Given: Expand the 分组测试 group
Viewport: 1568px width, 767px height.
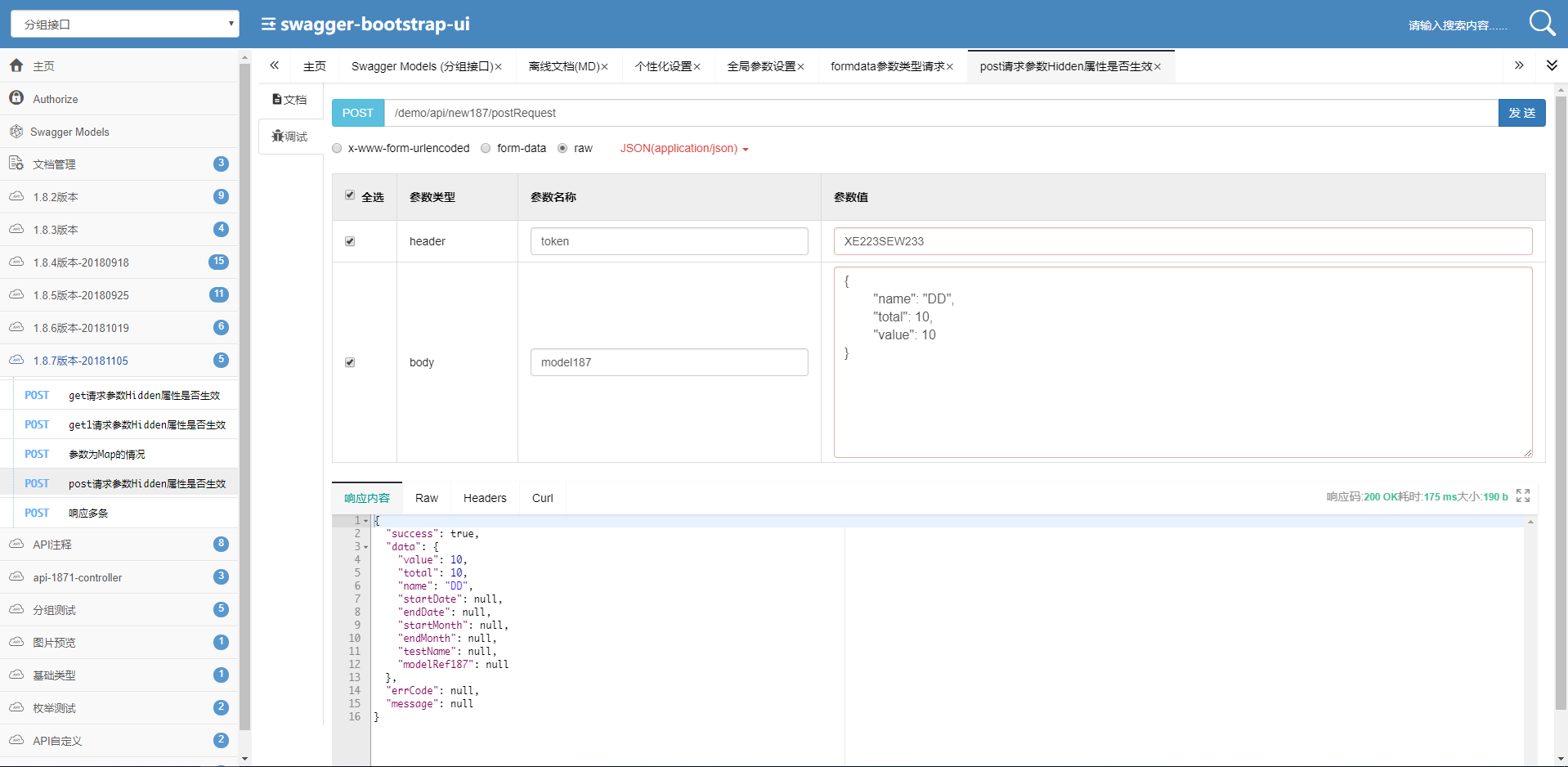Looking at the screenshot, I should pos(119,610).
